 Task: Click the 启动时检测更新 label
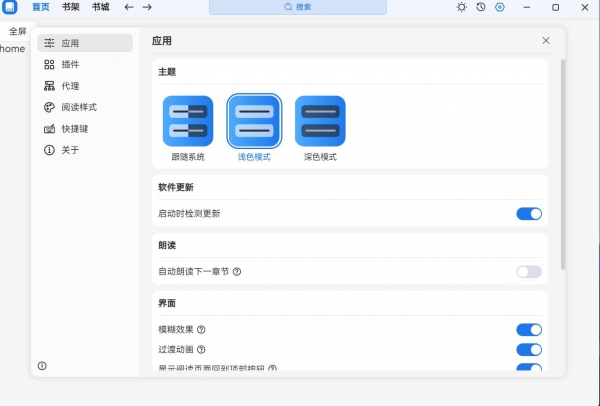click(x=189, y=214)
